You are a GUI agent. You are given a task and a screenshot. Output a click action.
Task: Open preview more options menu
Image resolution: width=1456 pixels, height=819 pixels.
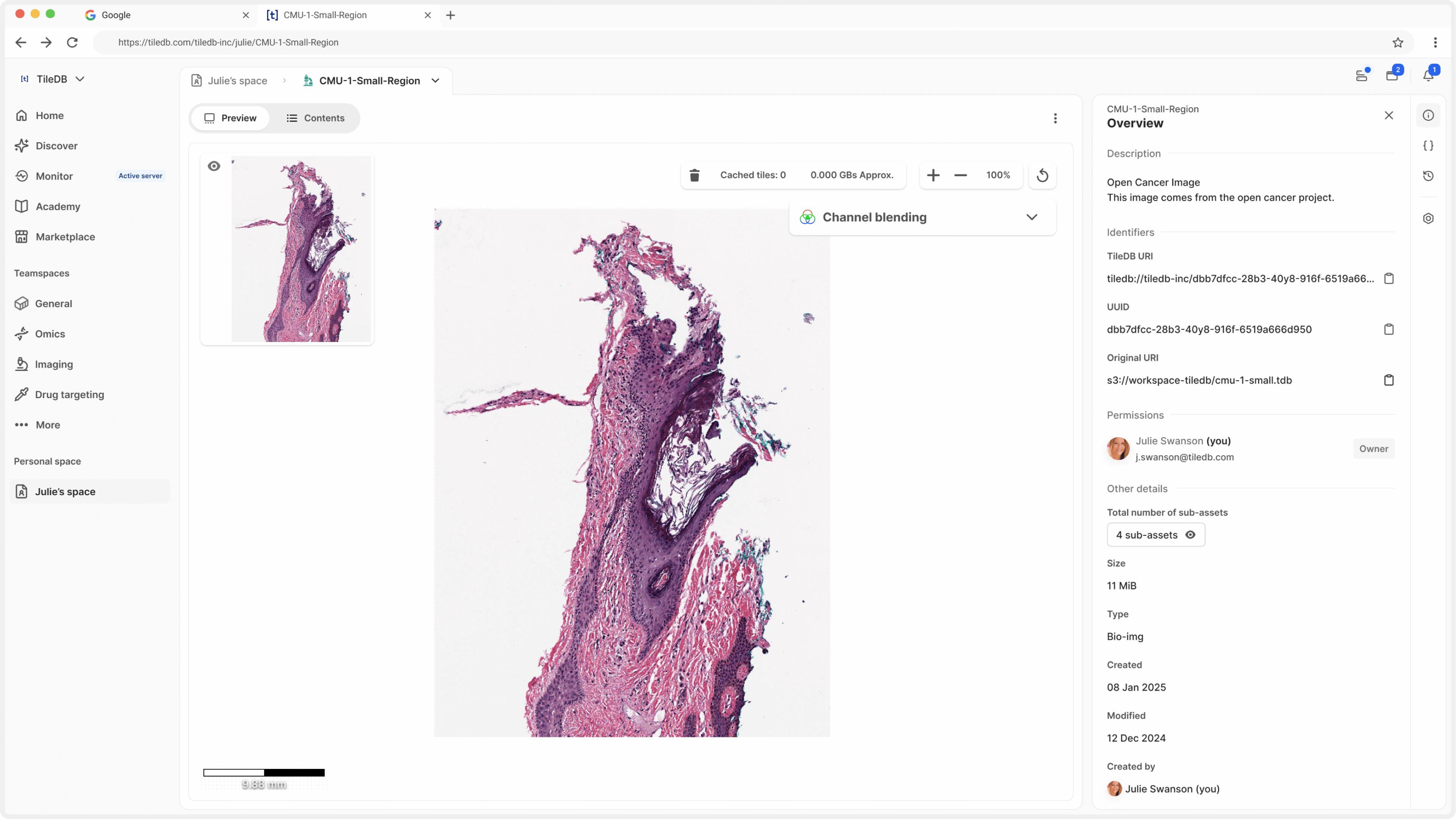1055,118
